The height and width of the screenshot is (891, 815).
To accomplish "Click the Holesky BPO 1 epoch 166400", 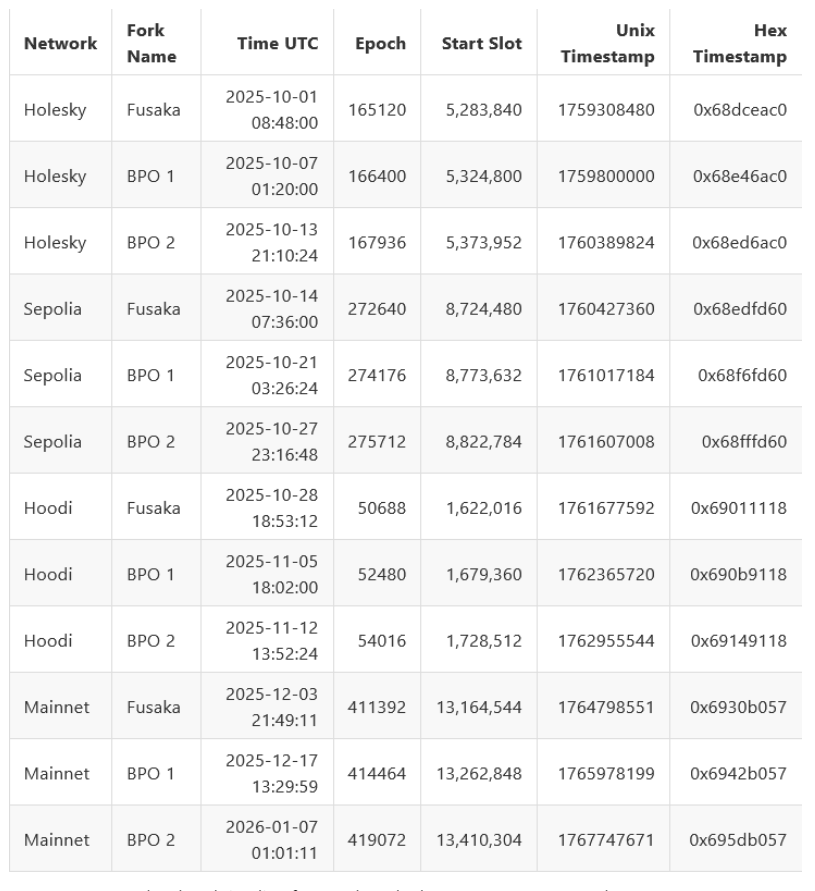I will pyautogui.click(x=377, y=175).
